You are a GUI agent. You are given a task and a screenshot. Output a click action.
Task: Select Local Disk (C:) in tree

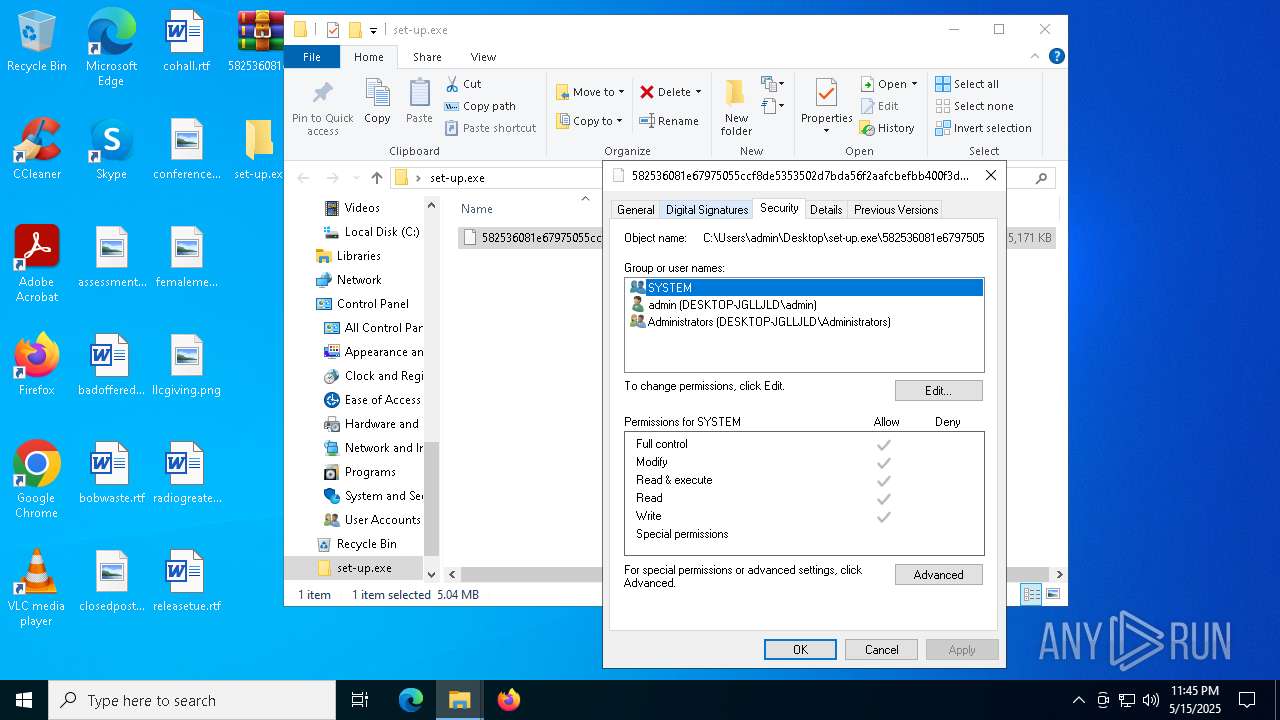371,232
